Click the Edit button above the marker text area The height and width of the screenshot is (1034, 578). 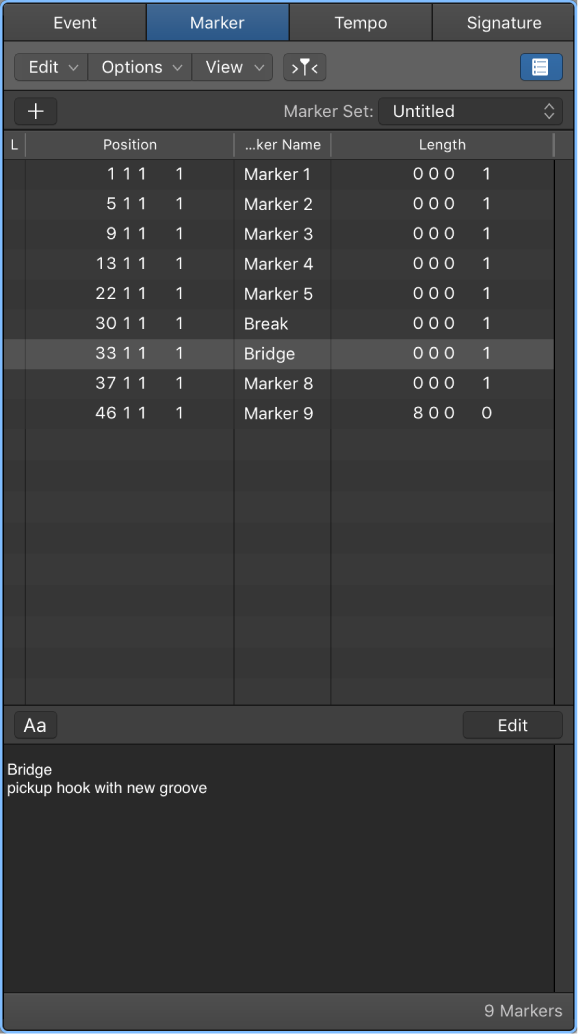(512, 725)
